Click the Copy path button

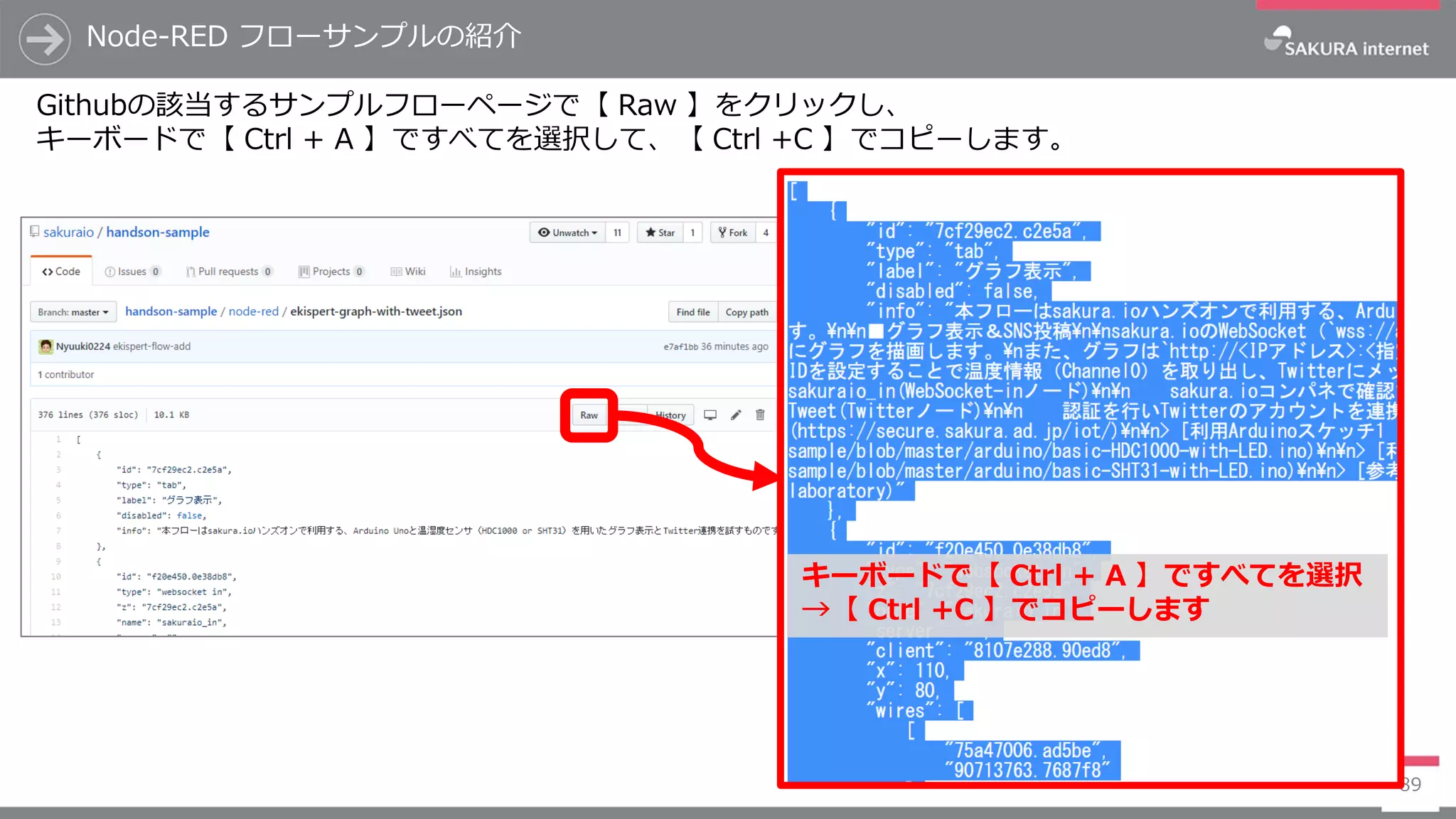pyautogui.click(x=746, y=312)
